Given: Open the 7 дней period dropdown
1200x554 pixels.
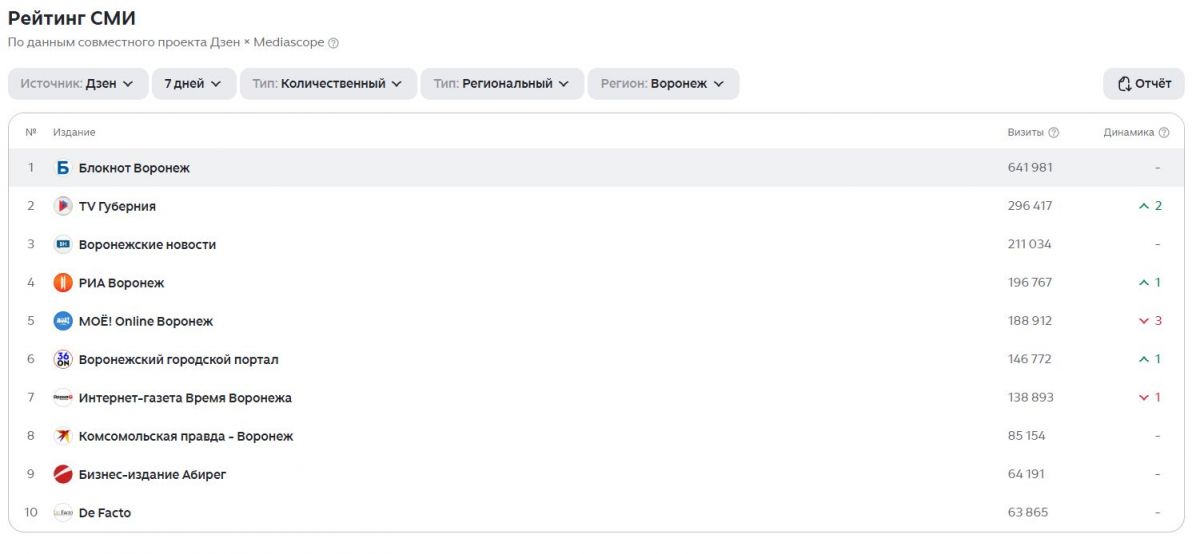Looking at the screenshot, I should (194, 84).
